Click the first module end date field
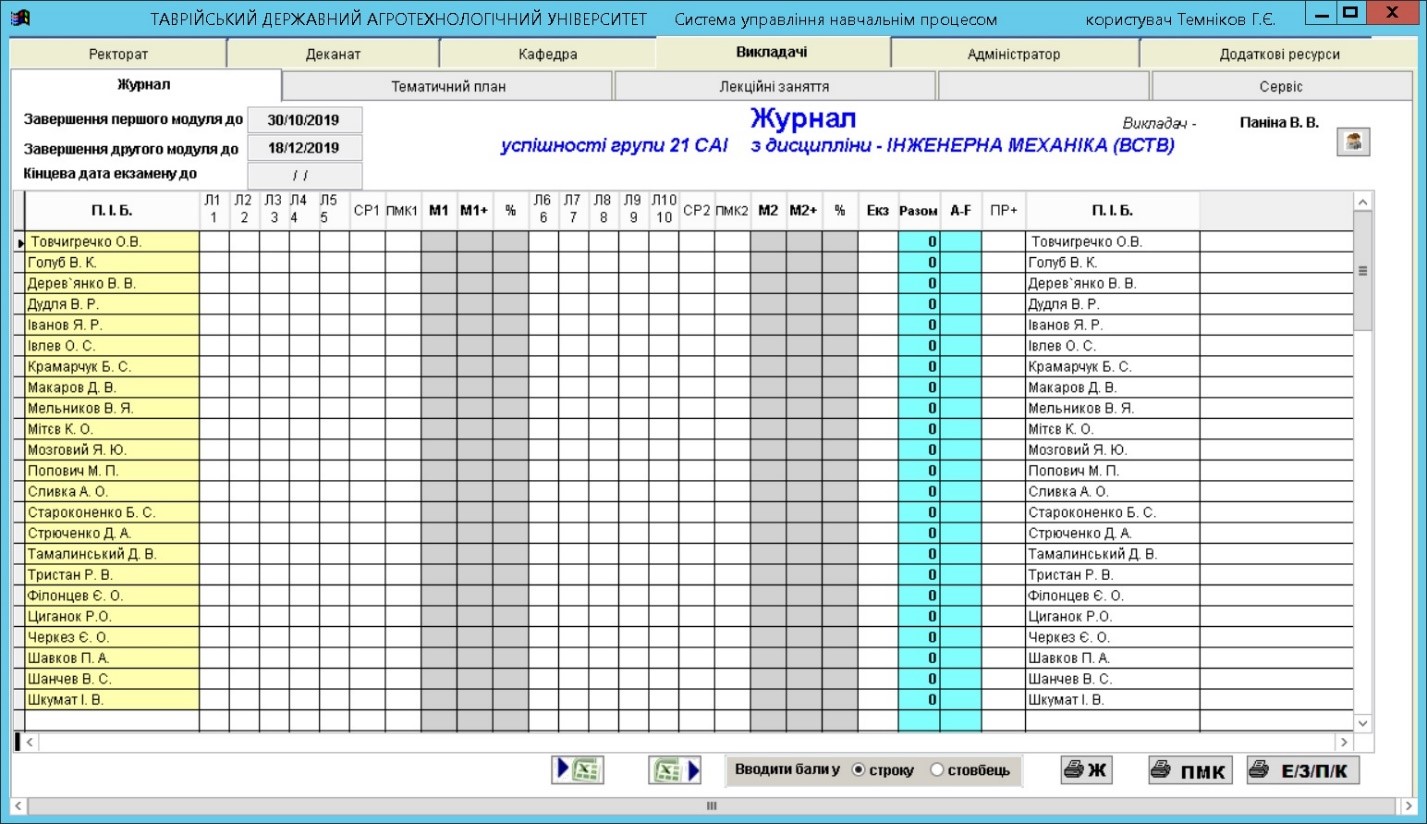 [x=304, y=120]
